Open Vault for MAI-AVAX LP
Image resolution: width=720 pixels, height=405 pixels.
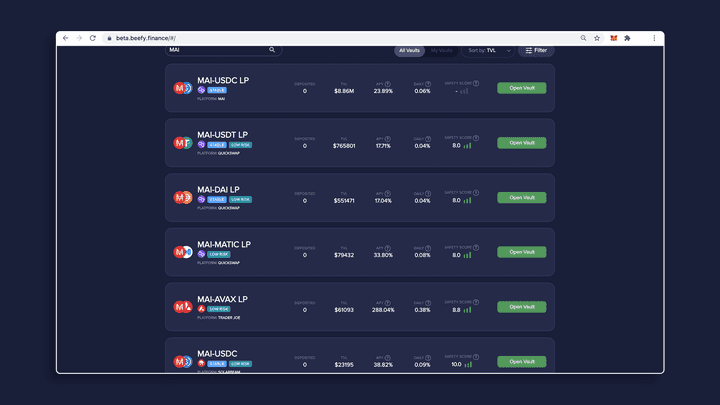(521, 307)
